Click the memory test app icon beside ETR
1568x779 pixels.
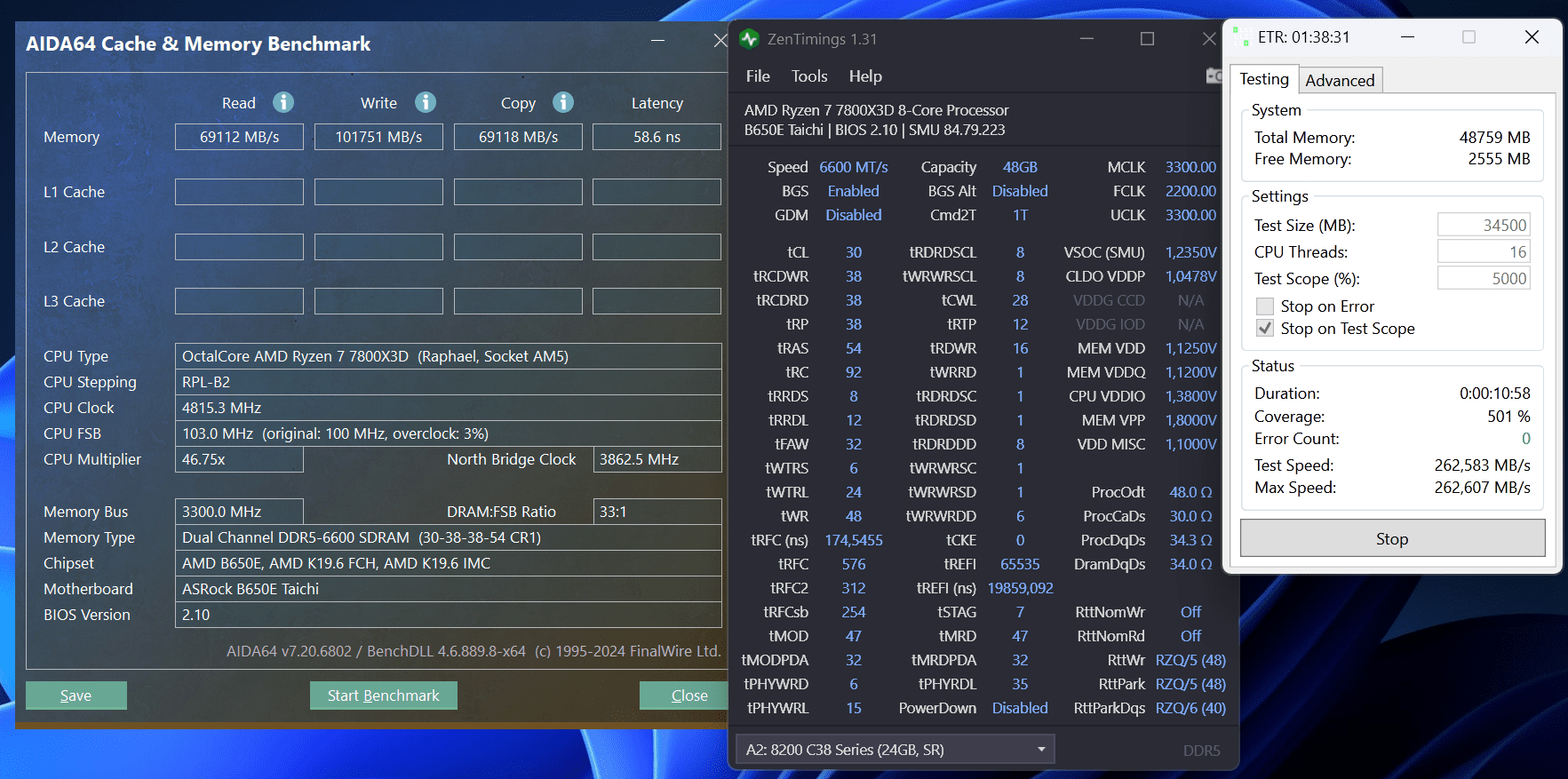(1240, 37)
